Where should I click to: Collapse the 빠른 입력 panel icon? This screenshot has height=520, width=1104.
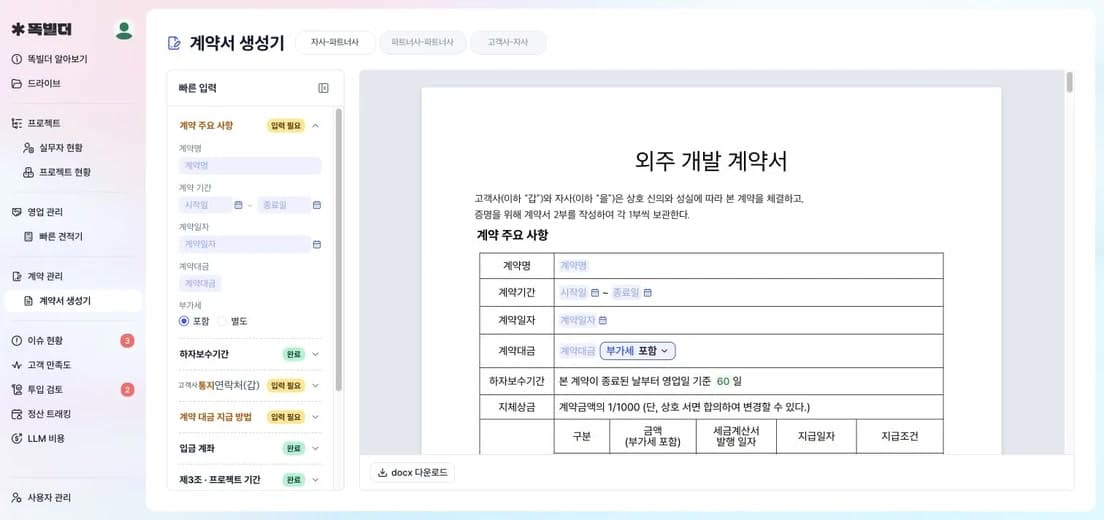tap(323, 88)
